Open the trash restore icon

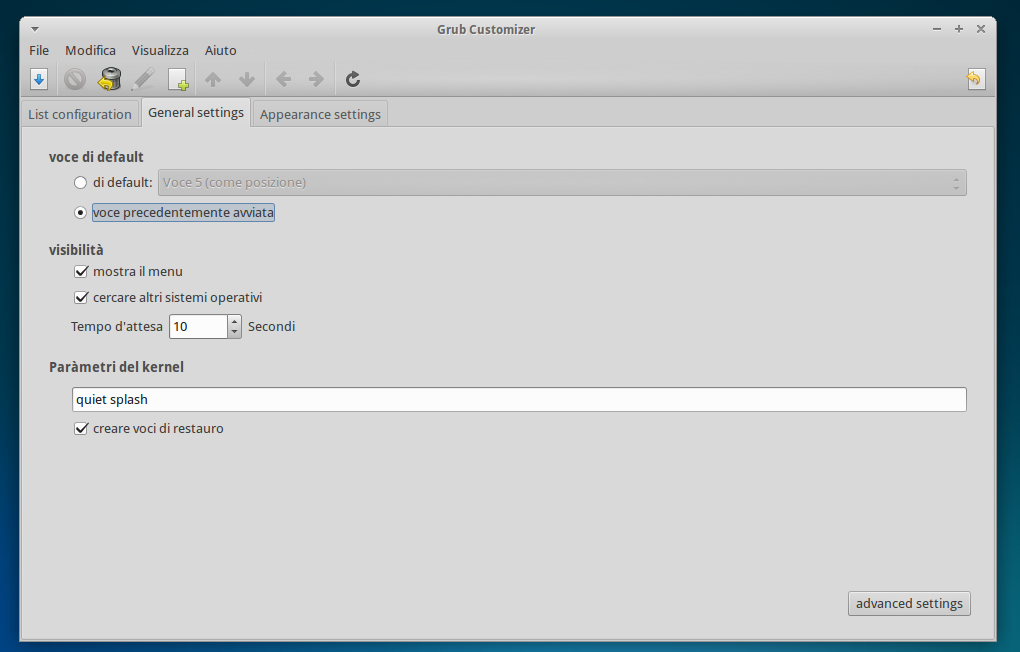(x=109, y=79)
